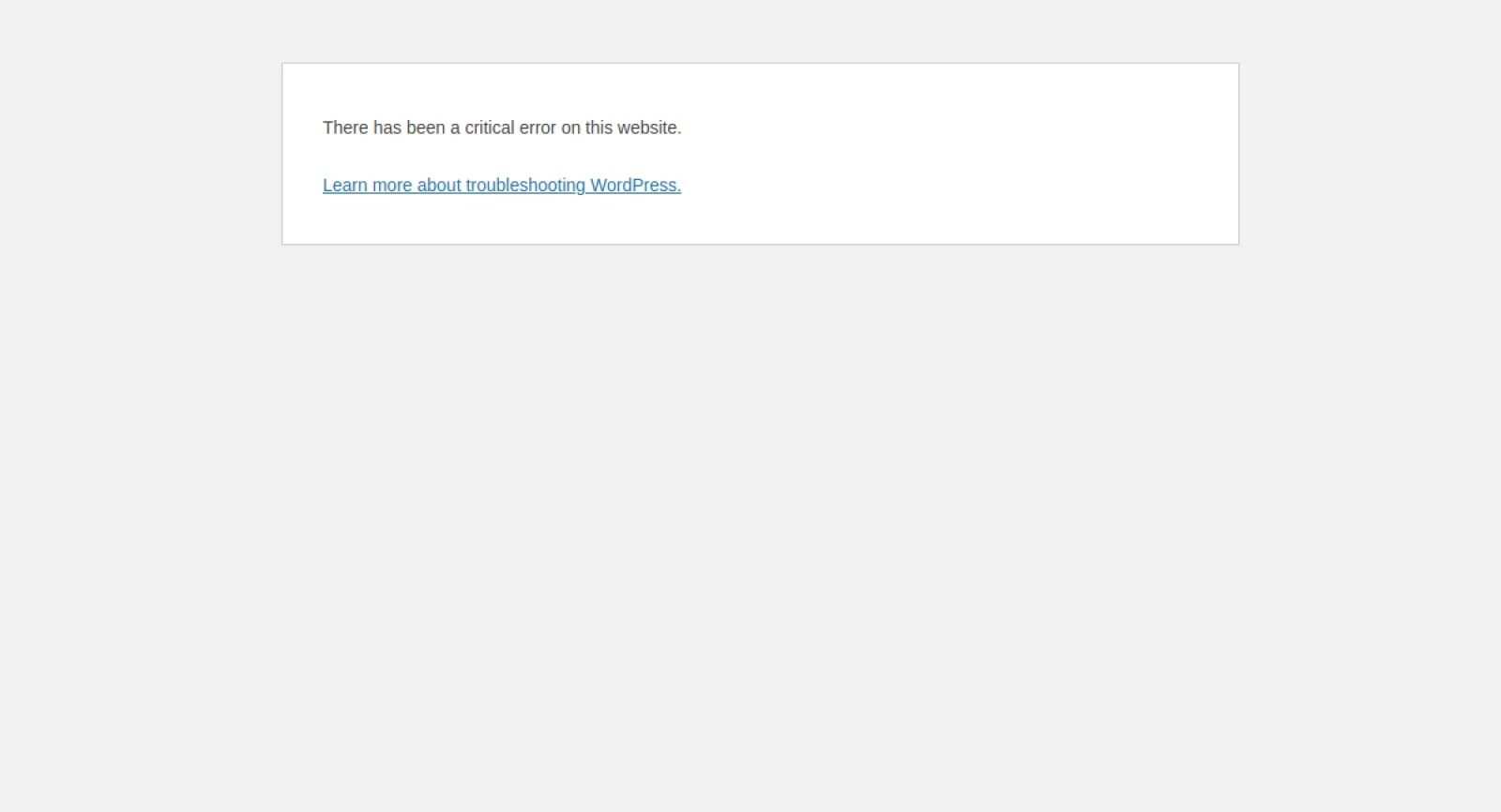Screen dimensions: 1501x812
Task: Open the 'Learn more about troubleshooting WordPress' link
Action: click(x=502, y=186)
